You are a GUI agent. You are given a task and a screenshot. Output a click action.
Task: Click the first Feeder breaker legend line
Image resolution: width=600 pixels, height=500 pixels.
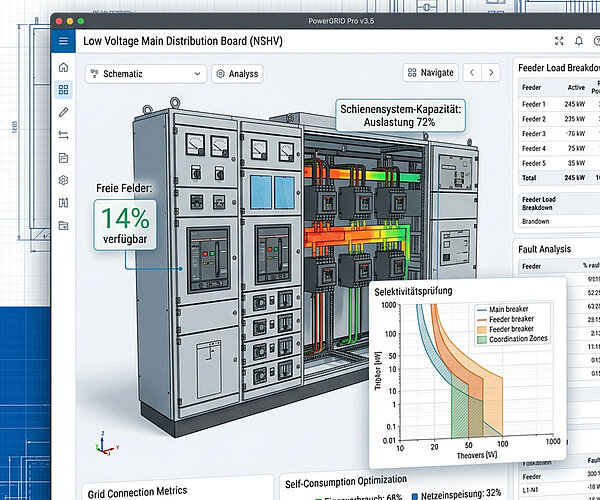click(482, 319)
